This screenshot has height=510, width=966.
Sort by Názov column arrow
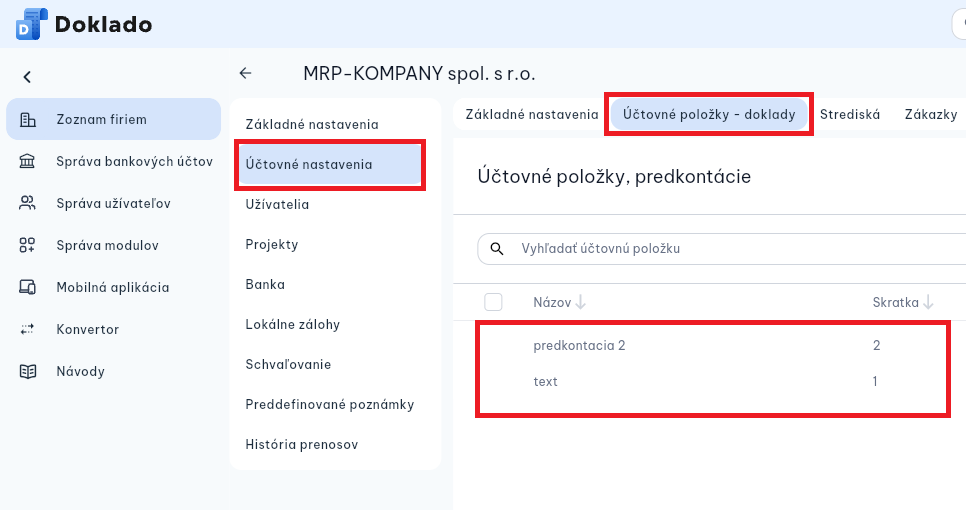[580, 302]
